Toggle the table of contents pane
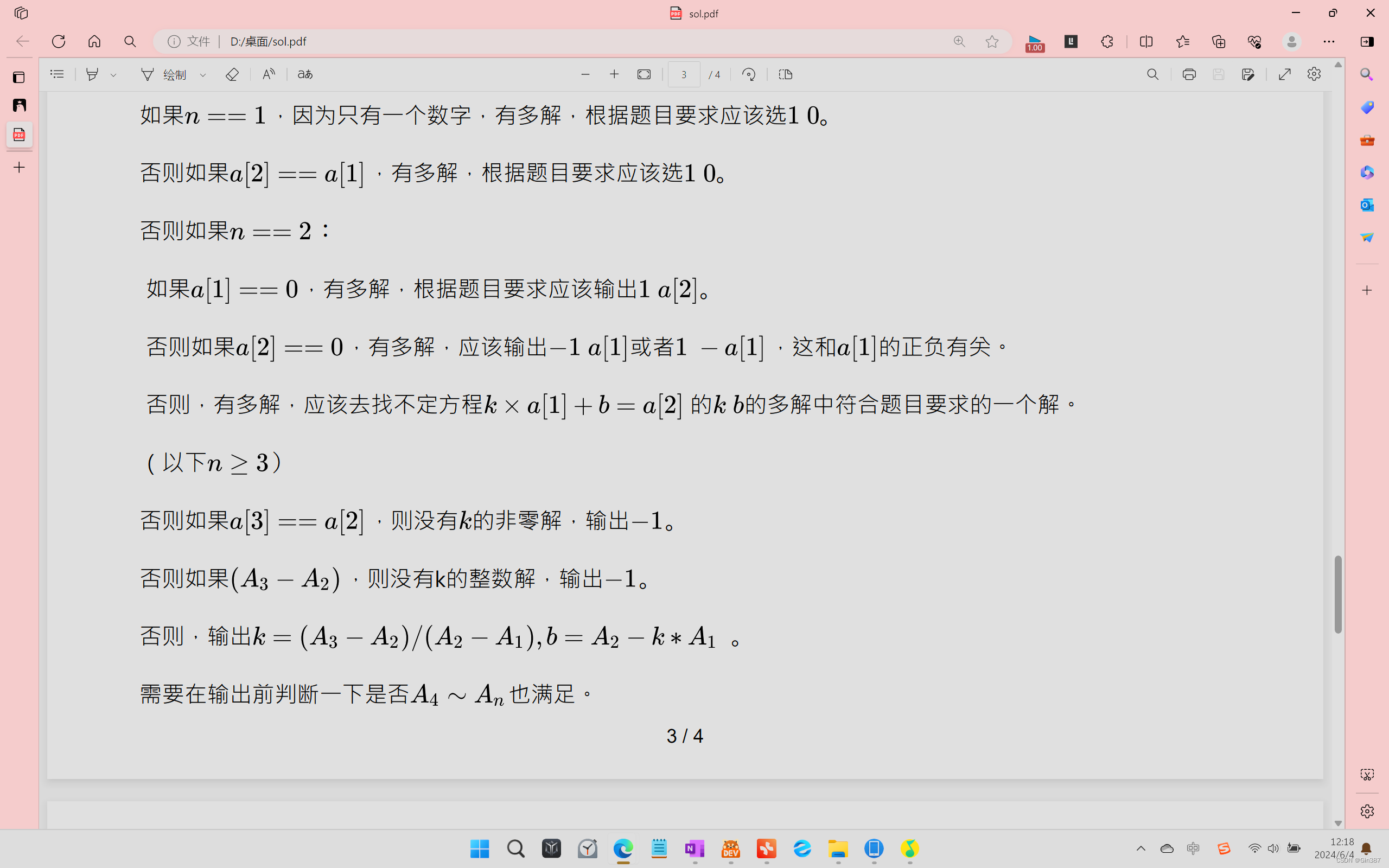1389x868 pixels. tap(57, 75)
